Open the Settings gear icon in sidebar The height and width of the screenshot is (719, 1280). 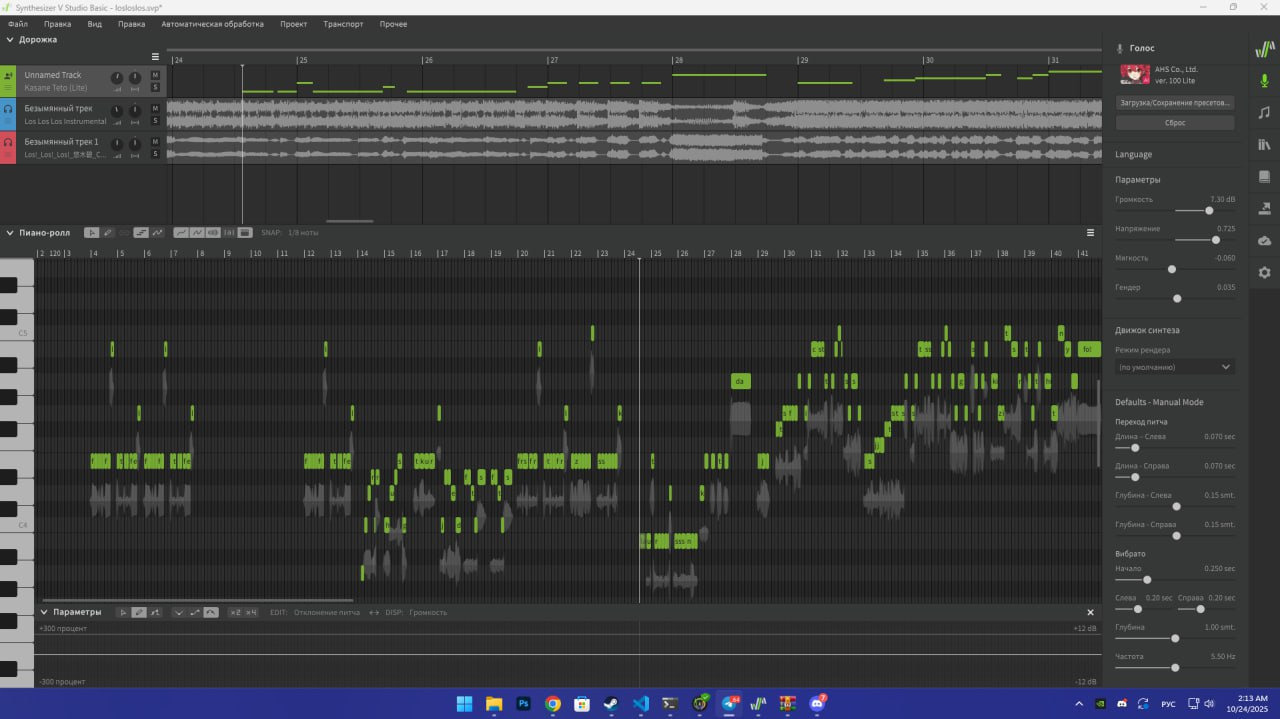pos(1264,272)
